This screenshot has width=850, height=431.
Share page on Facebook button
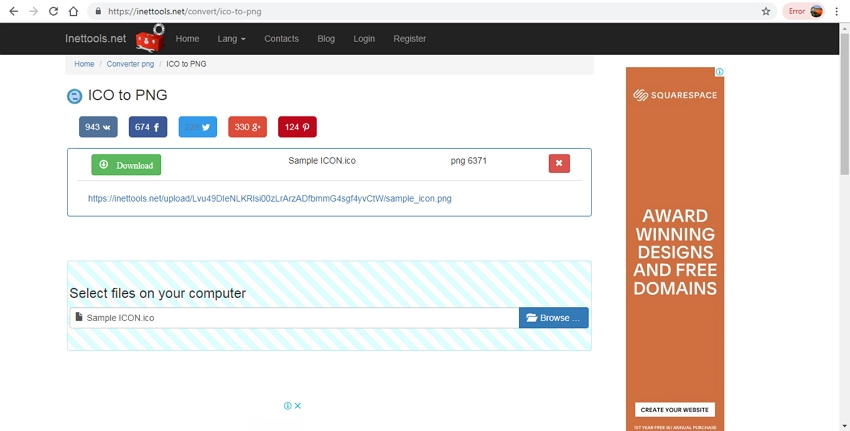[147, 127]
